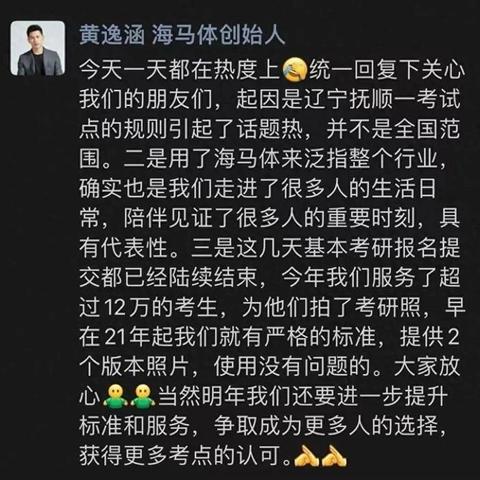This screenshot has width=480, height=480.
Task: Select the second green person emoji before 当然
Action: [143, 396]
